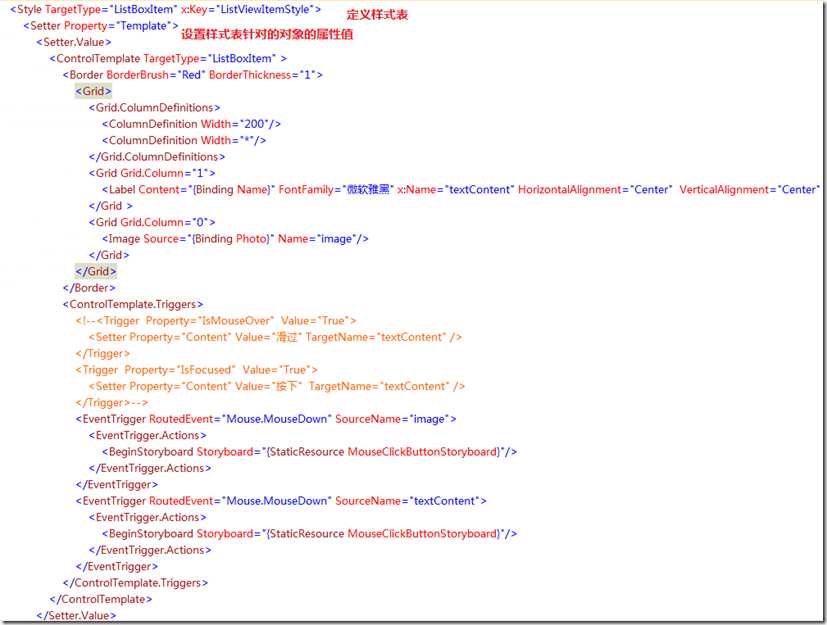Click BeginStoryboard line under the image EventTrigger
The height and width of the screenshot is (625, 827).
click(310, 451)
